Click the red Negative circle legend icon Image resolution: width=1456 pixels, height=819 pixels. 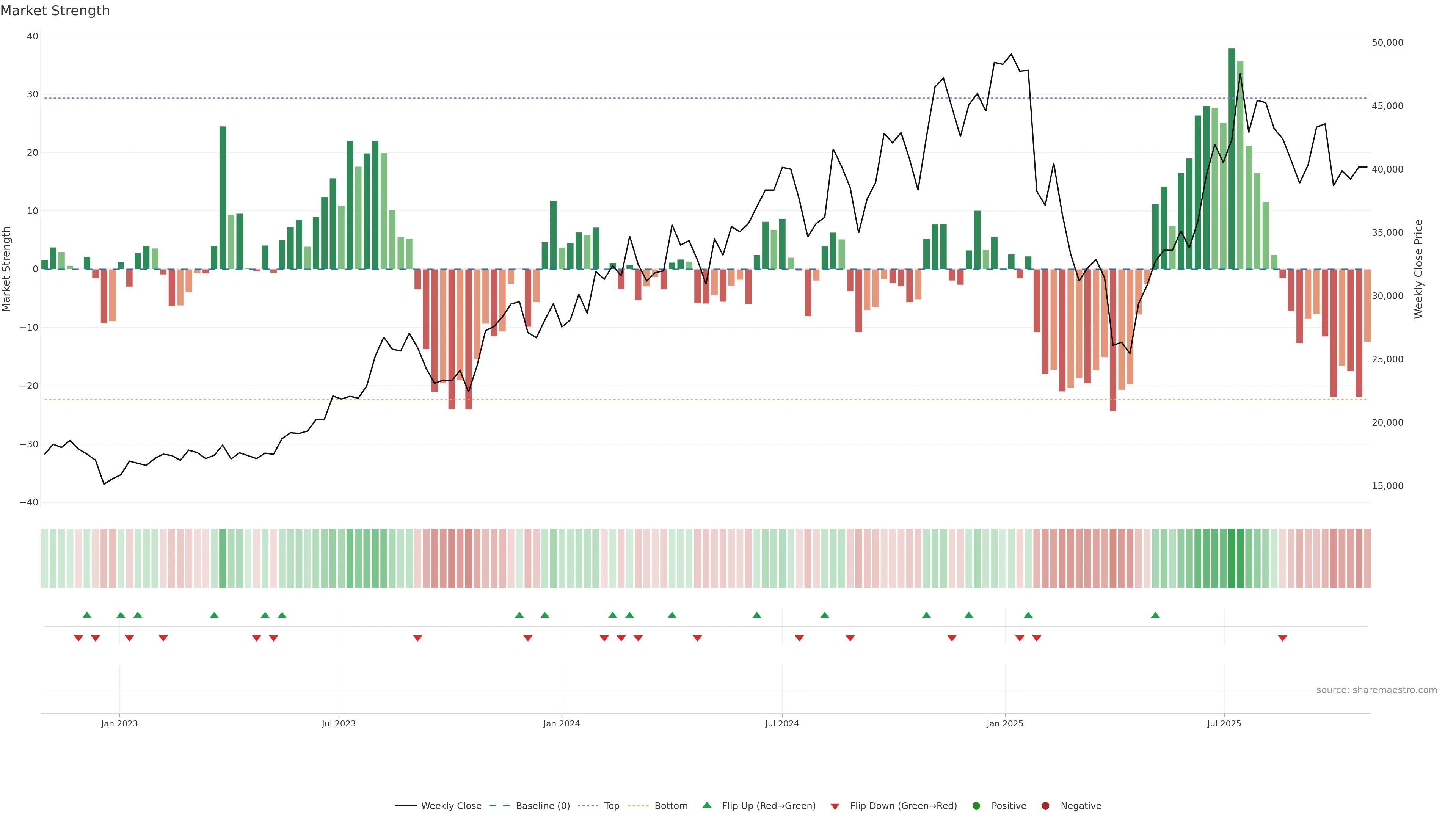coord(1045,806)
